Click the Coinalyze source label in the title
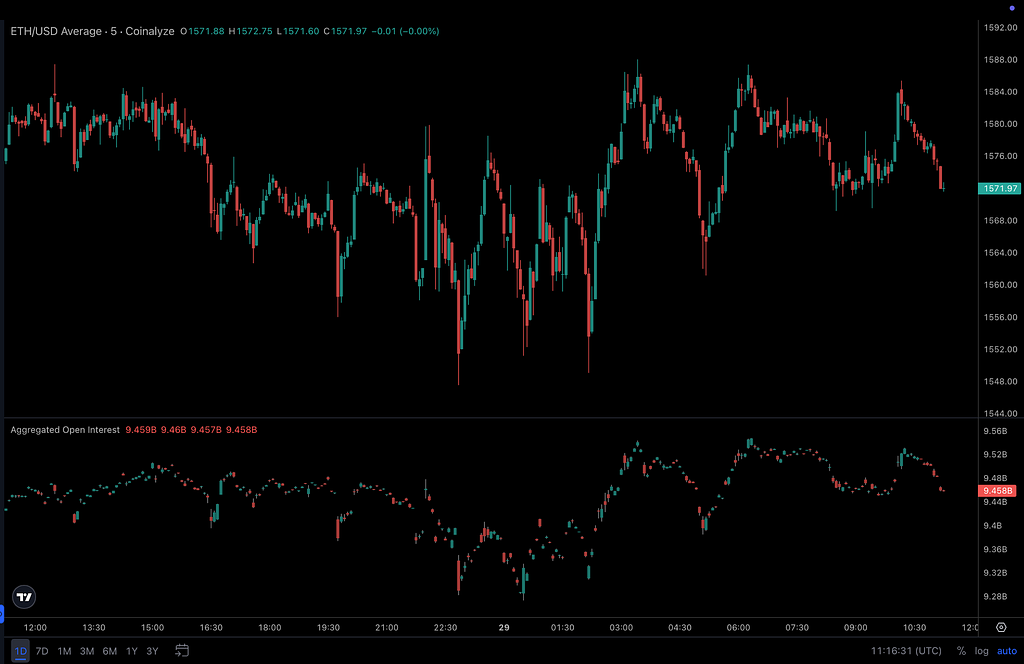 (x=150, y=31)
